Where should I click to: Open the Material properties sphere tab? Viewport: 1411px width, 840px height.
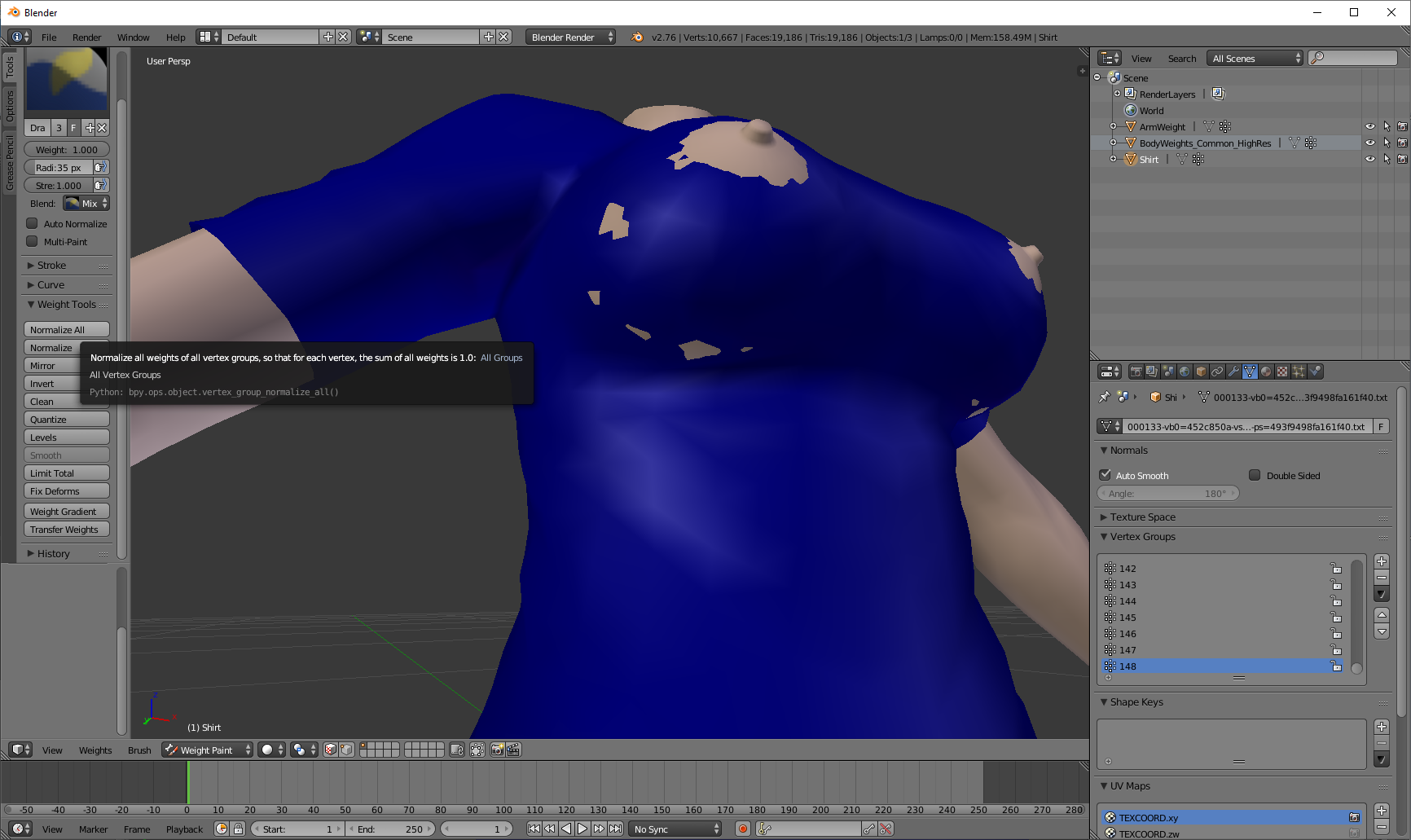(x=1266, y=372)
